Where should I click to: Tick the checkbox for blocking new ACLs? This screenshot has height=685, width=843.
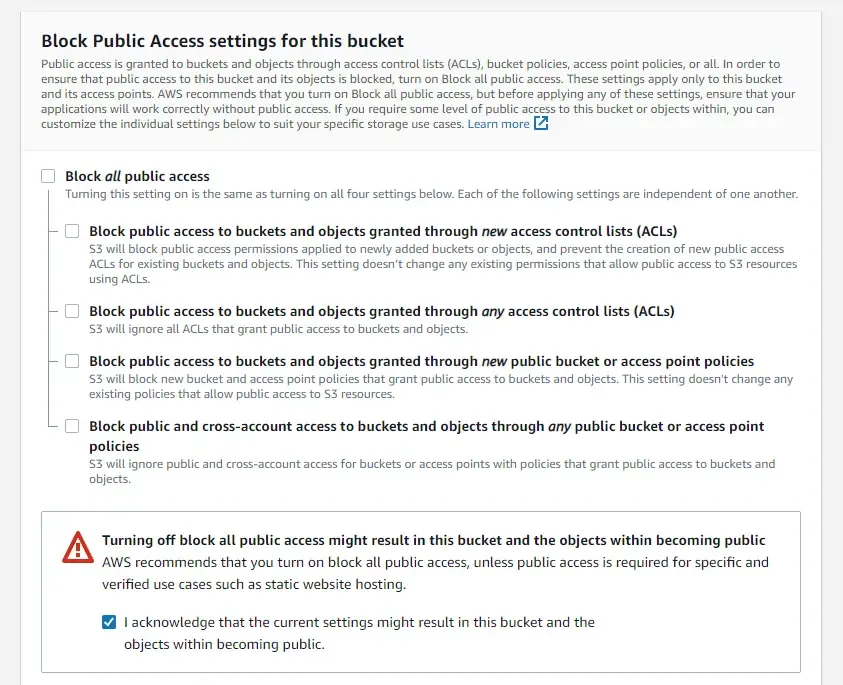[72, 231]
